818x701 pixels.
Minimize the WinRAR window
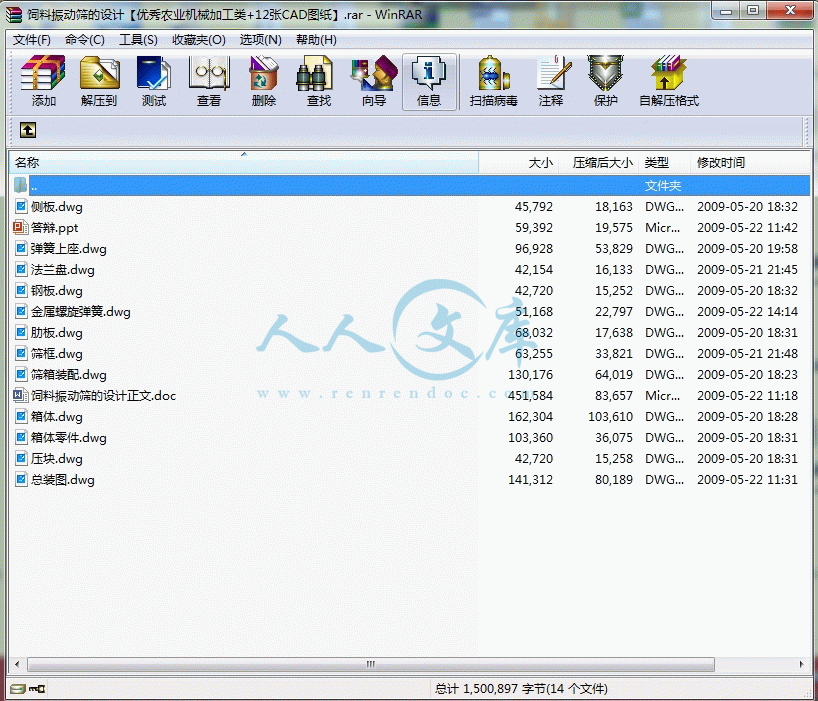726,10
